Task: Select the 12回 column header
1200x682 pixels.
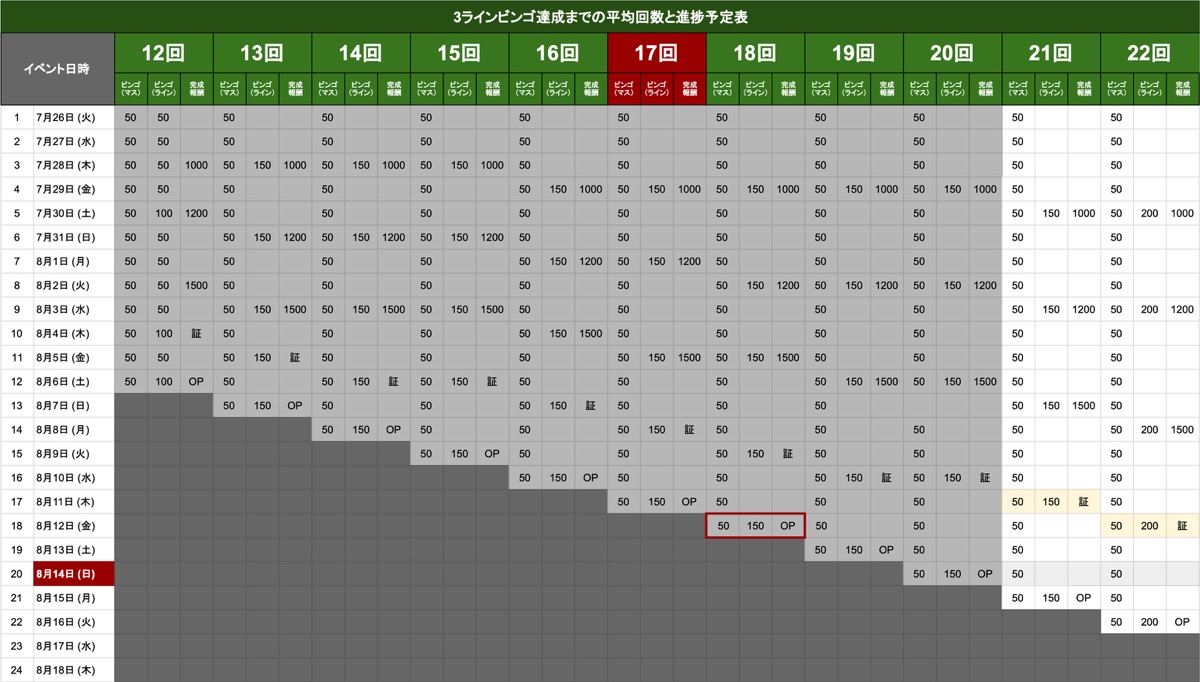Action: click(x=163, y=53)
